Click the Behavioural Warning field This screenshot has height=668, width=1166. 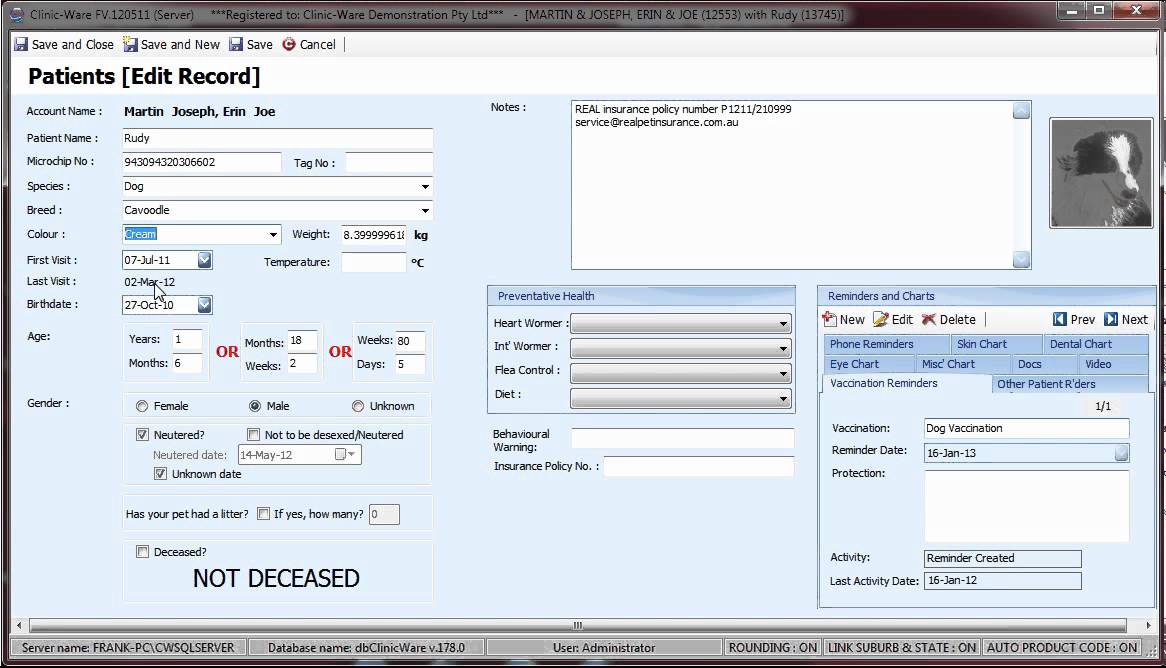coord(682,438)
